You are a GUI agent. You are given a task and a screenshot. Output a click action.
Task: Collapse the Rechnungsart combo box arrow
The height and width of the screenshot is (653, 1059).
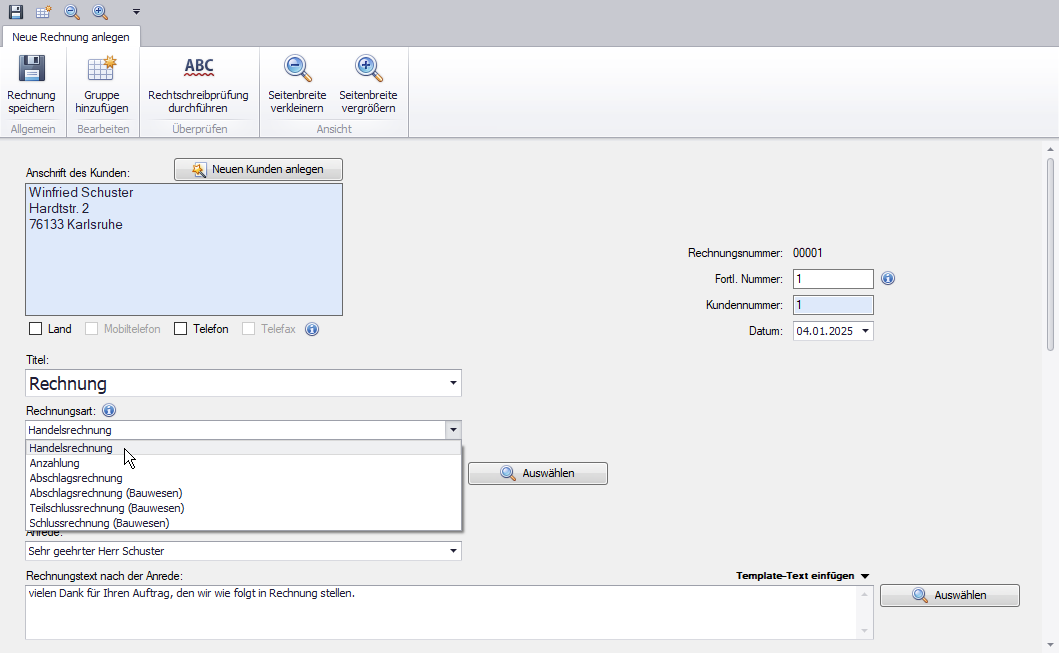pyautogui.click(x=453, y=429)
